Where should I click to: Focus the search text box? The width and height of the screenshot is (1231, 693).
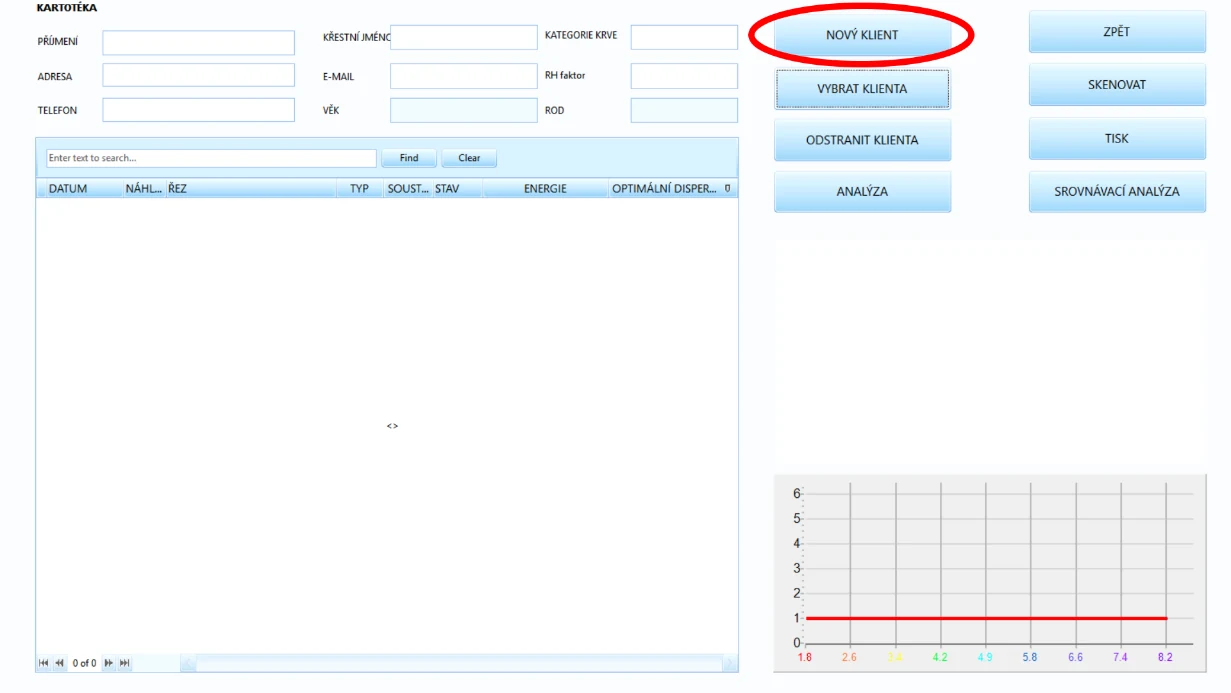point(211,158)
